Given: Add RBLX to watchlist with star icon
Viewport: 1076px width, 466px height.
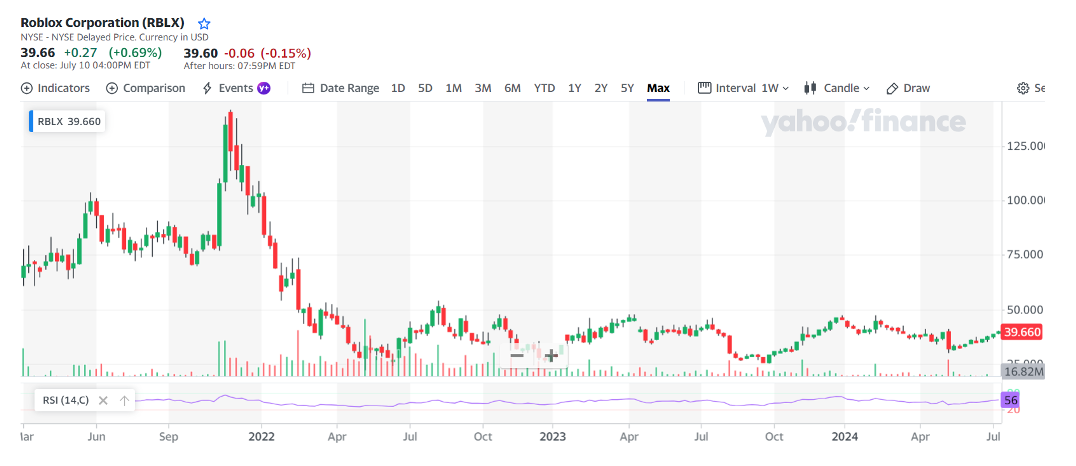Looking at the screenshot, I should (204, 23).
